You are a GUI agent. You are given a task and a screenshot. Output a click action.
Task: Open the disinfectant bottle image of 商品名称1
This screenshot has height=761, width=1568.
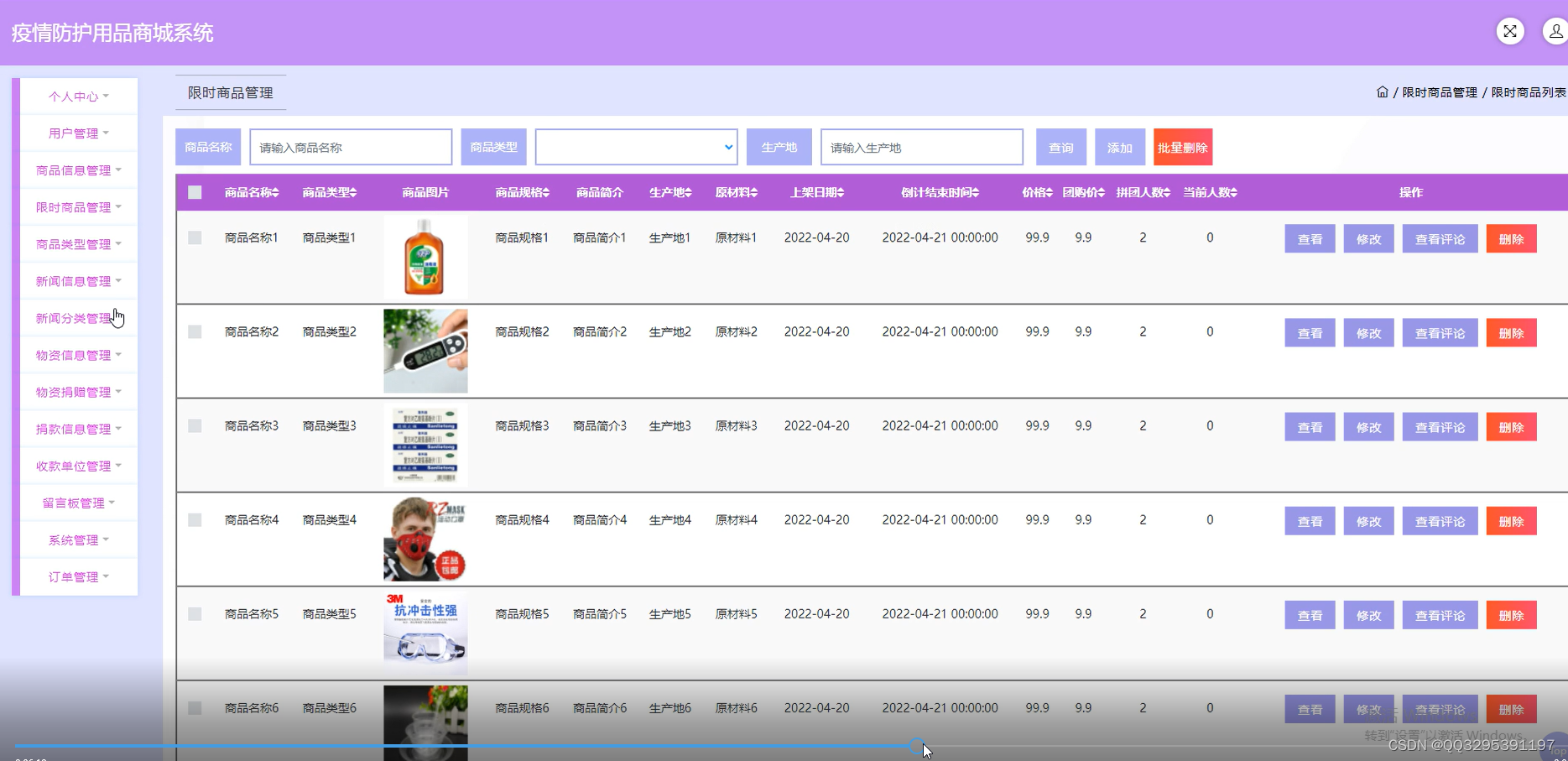point(425,258)
